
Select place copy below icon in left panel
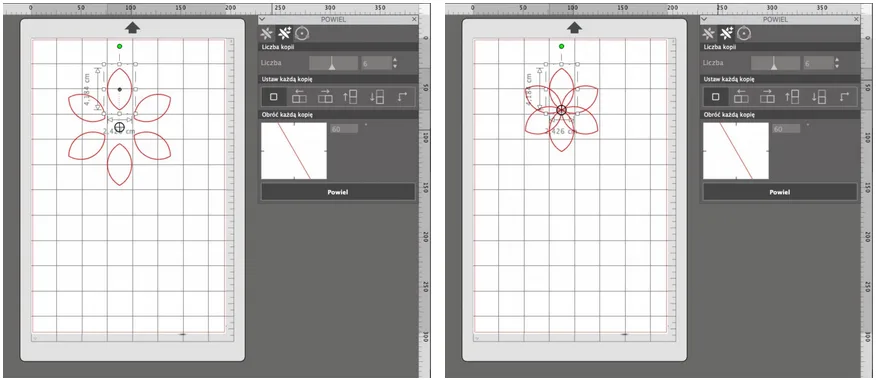[377, 97]
